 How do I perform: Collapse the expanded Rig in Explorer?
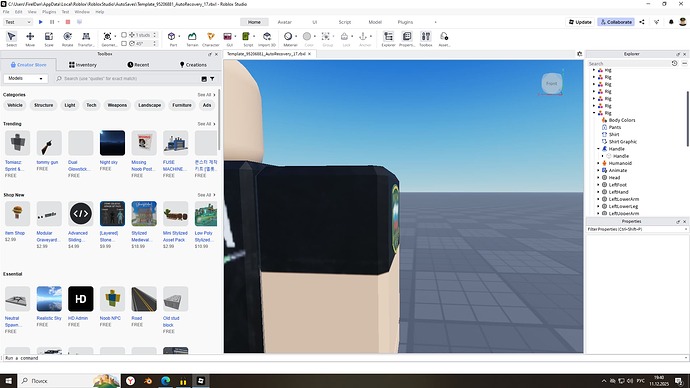[x=594, y=113]
